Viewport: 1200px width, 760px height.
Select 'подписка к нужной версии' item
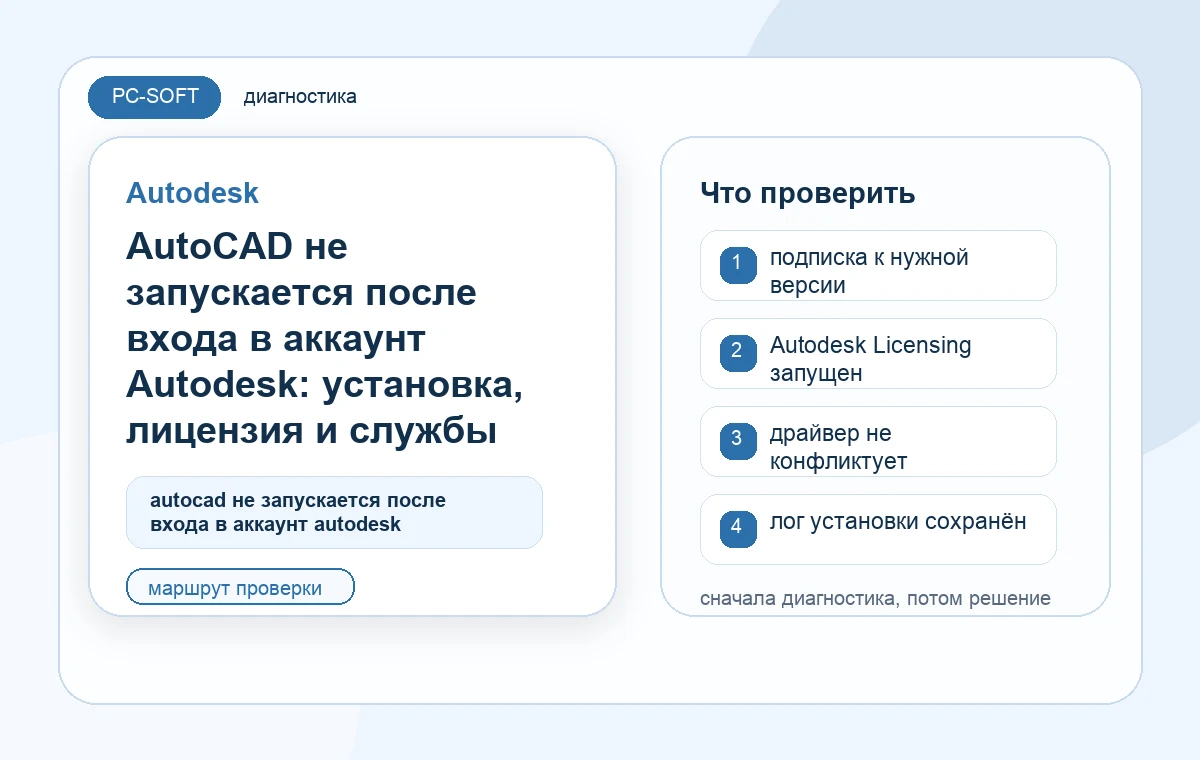click(878, 265)
